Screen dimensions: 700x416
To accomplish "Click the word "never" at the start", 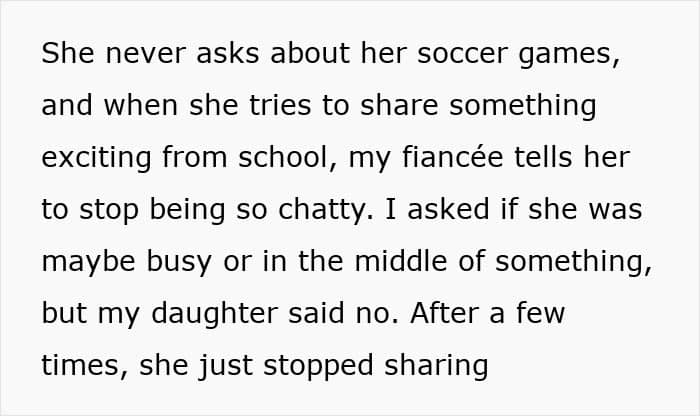I will [x=145, y=54].
